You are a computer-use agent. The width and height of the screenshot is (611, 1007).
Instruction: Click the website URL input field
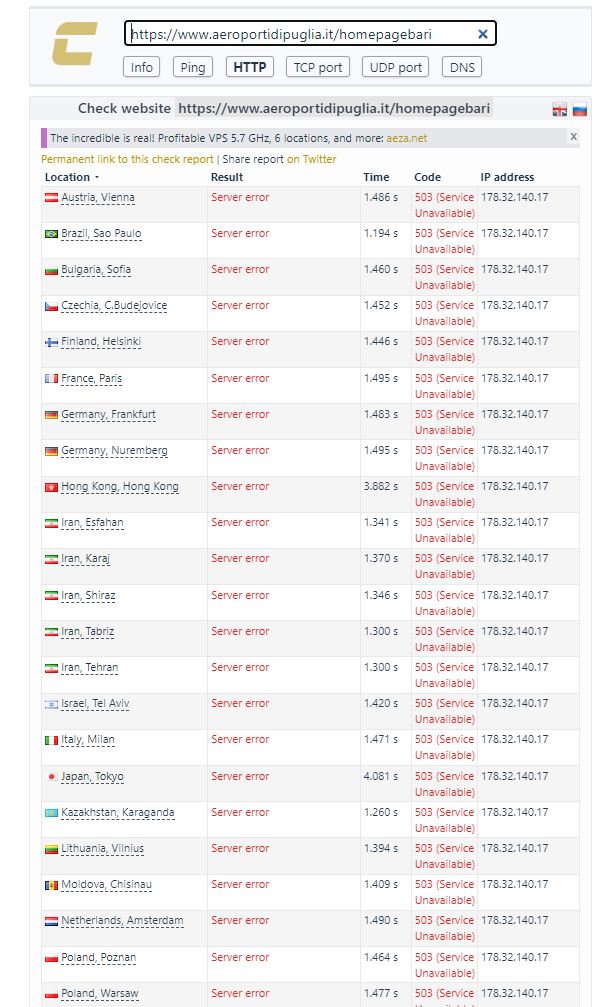[300, 34]
